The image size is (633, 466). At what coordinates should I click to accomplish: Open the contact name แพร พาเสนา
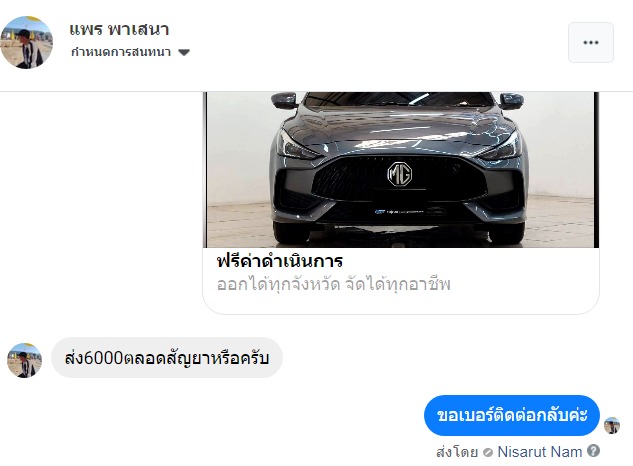(119, 29)
